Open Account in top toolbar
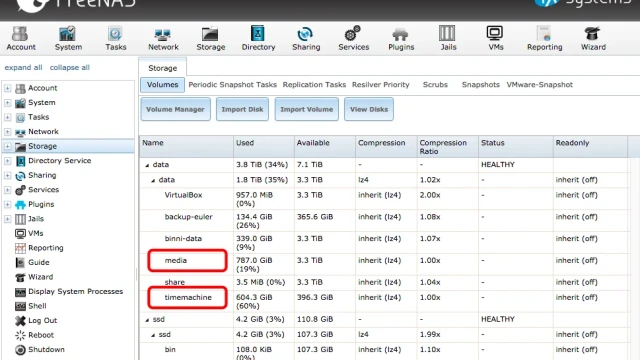 (x=20, y=38)
